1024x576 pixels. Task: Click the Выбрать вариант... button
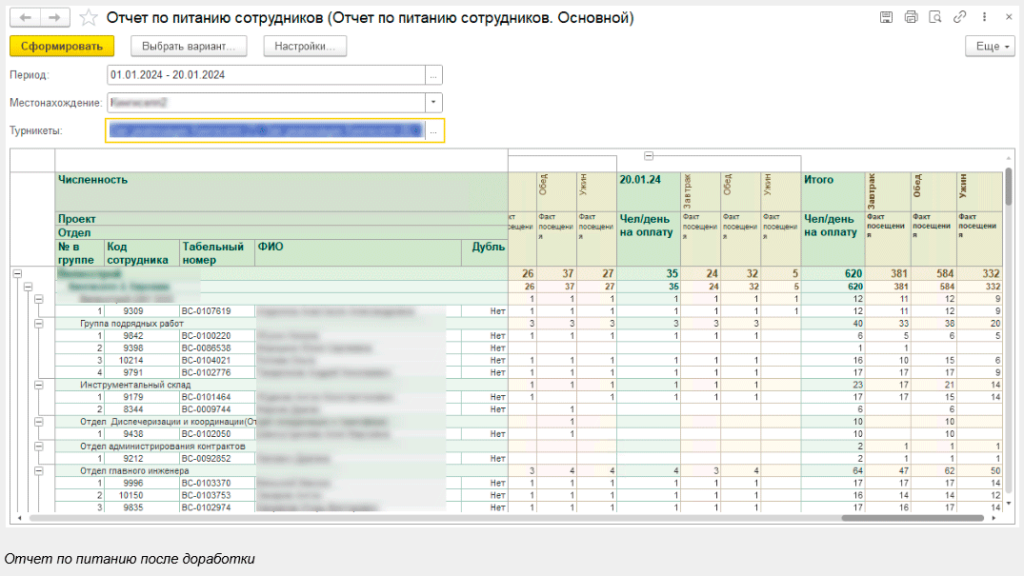click(x=189, y=46)
